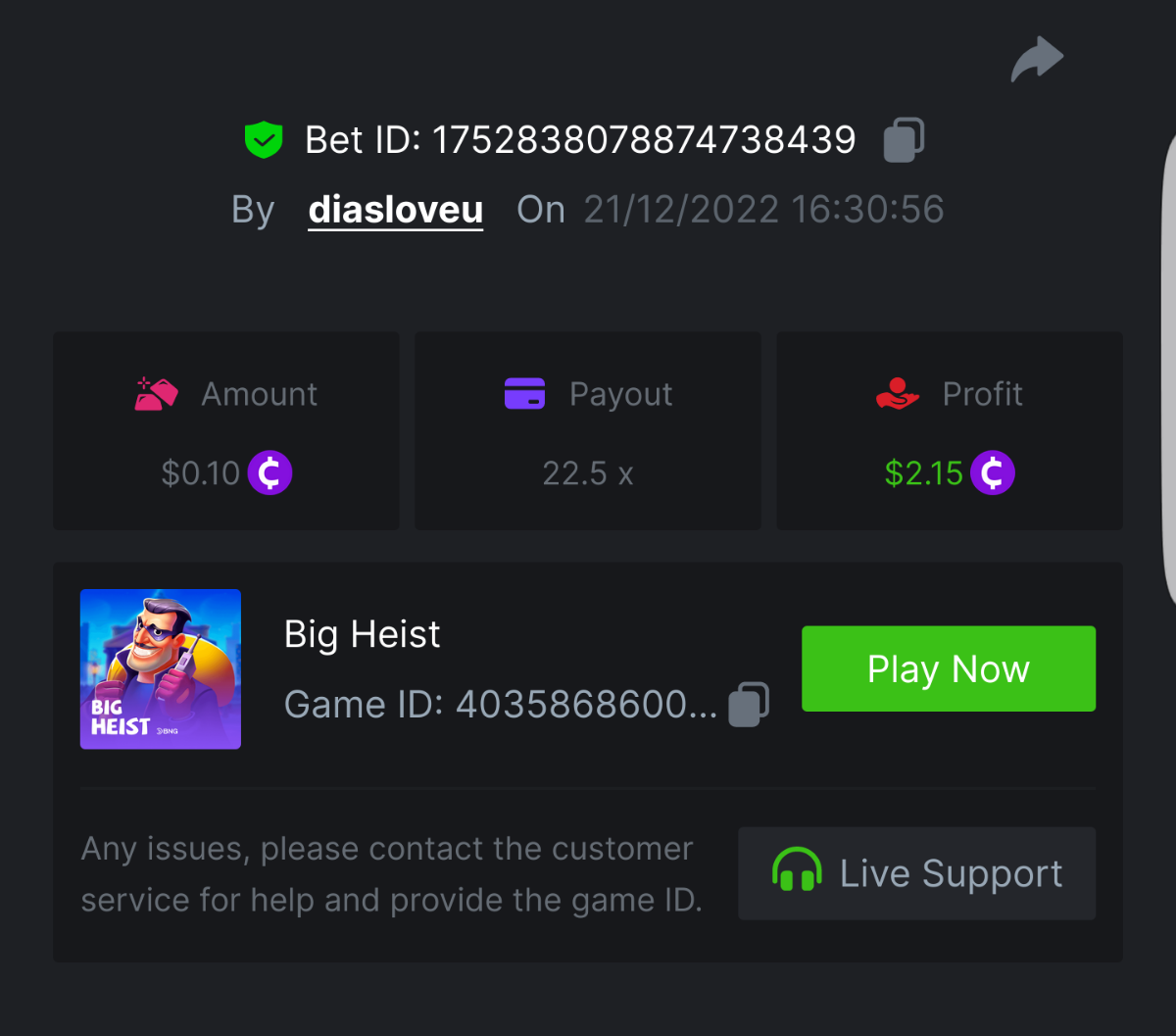Click the green $2.15 profit value
Screen dimensions: 1176x1036
coord(923,473)
